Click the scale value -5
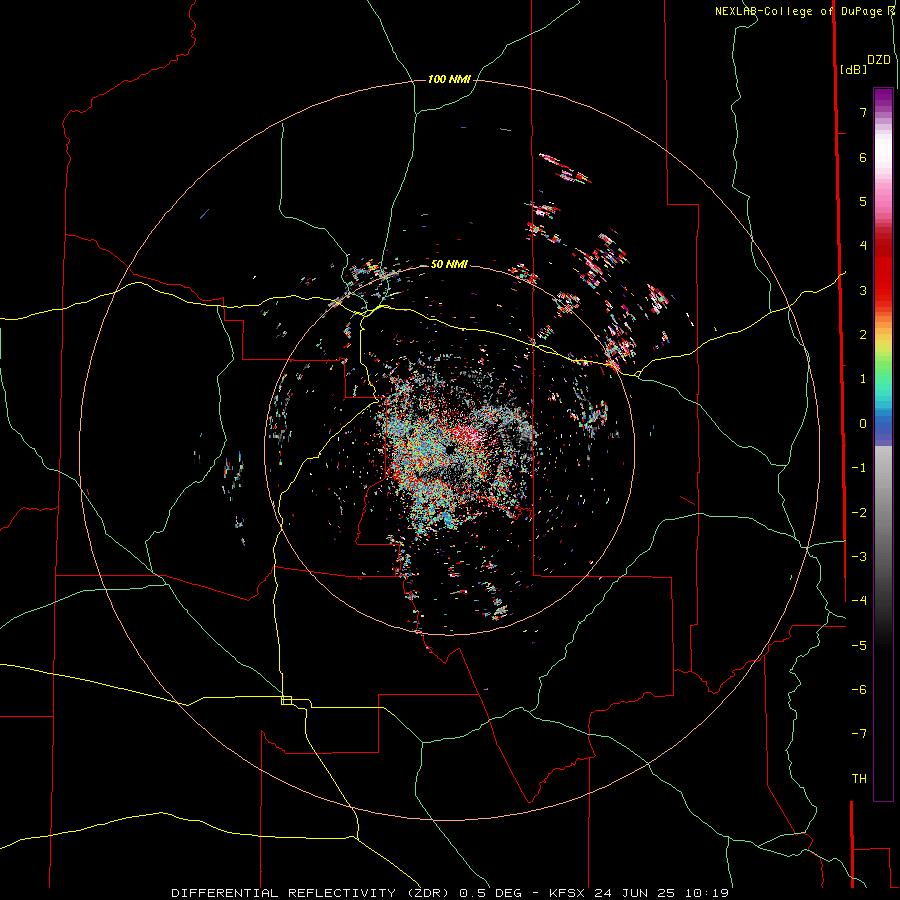Viewport: 900px width, 900px height. click(x=859, y=646)
